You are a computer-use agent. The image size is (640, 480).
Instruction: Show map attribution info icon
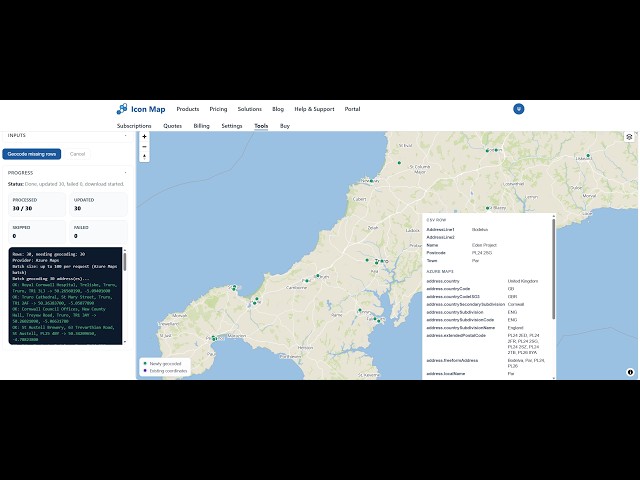tap(630, 372)
